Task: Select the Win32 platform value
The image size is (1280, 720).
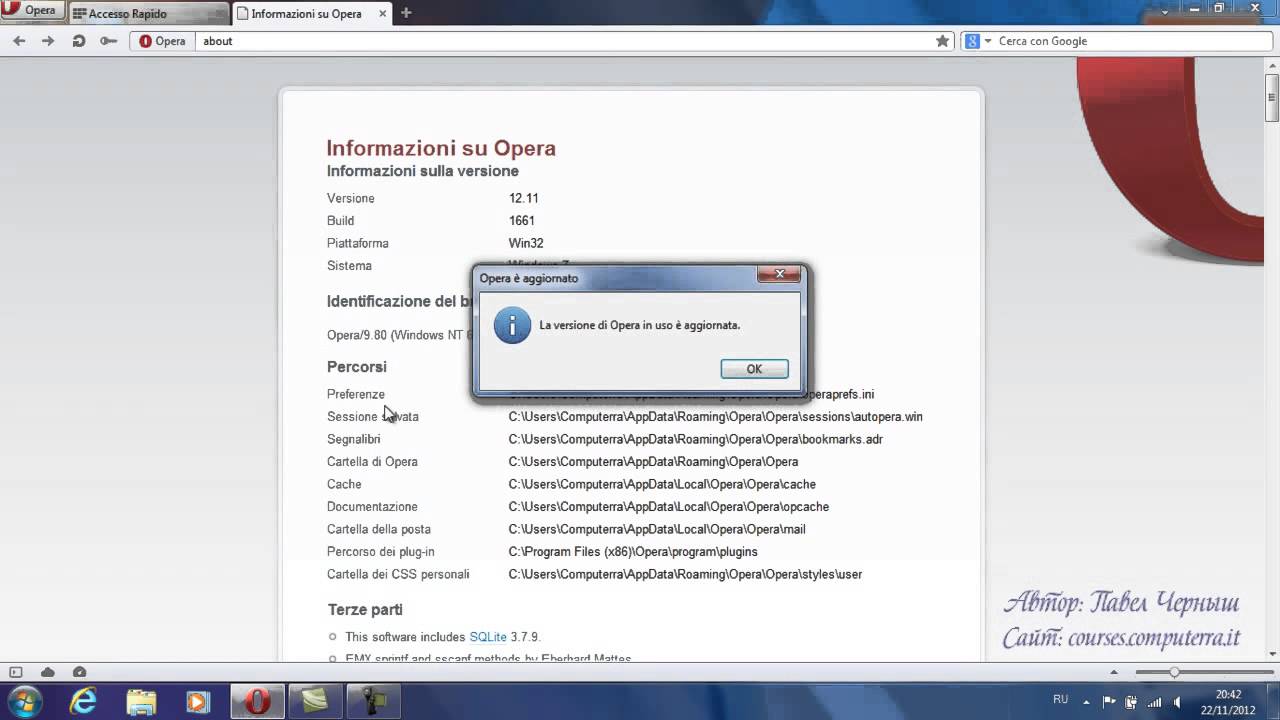Action: tap(526, 243)
